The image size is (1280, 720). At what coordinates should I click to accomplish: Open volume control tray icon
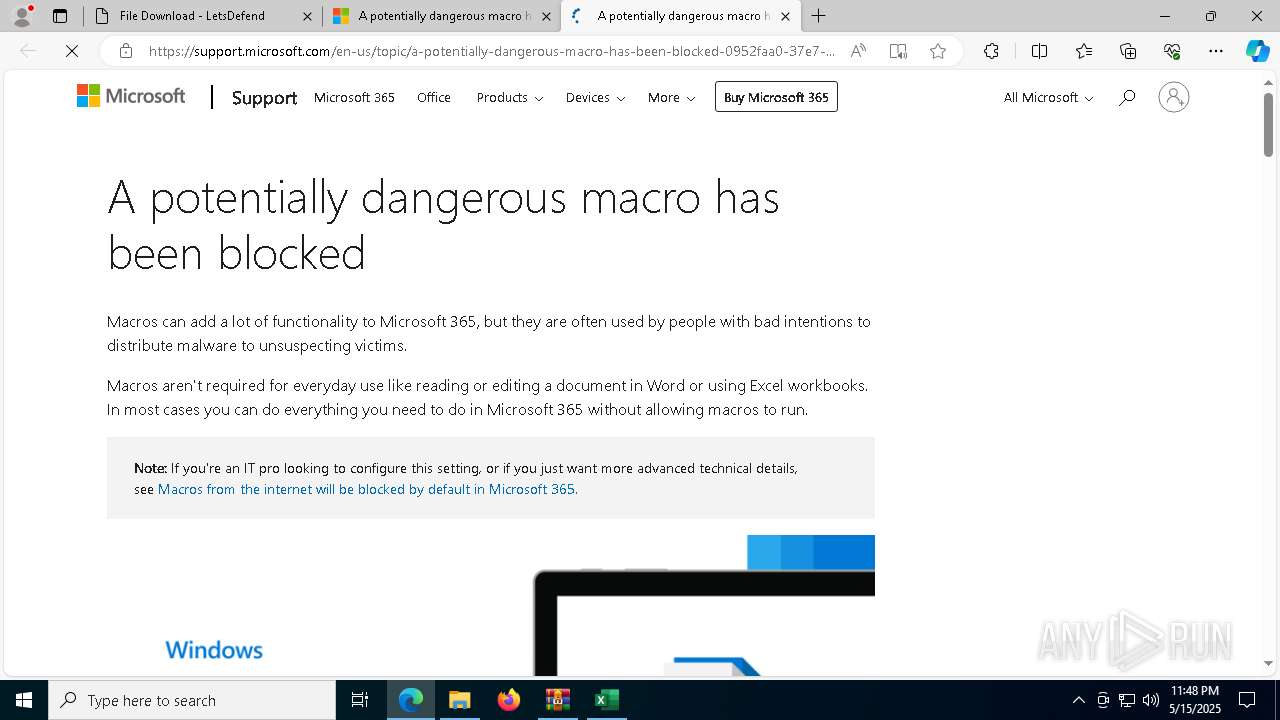(x=1151, y=700)
